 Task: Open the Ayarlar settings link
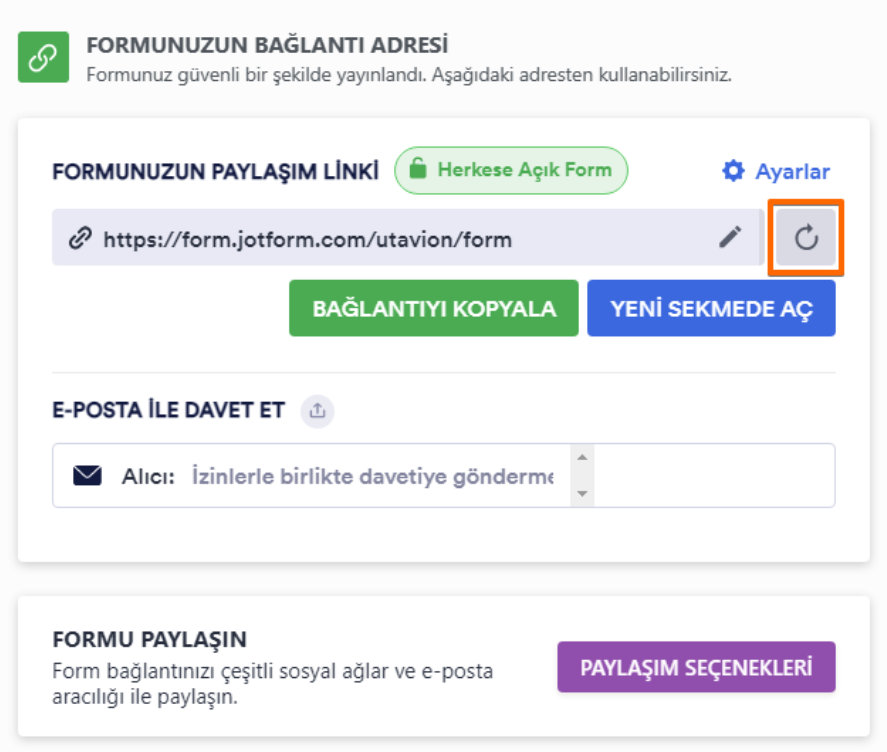click(776, 171)
